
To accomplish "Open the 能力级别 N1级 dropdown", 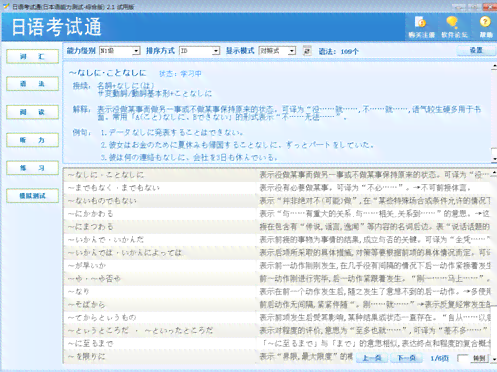I will coord(119,51).
